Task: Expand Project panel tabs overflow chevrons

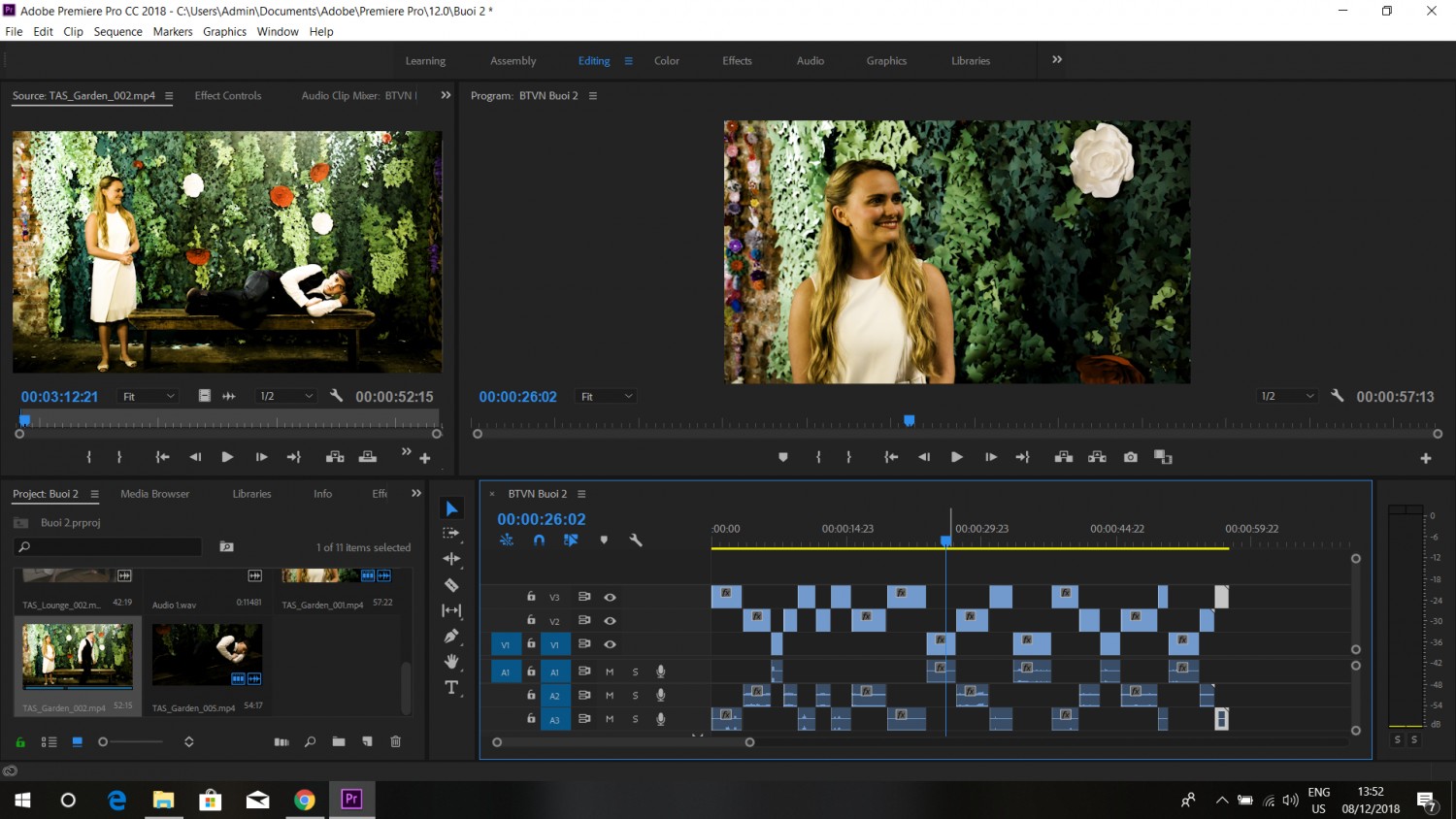Action: [x=416, y=493]
